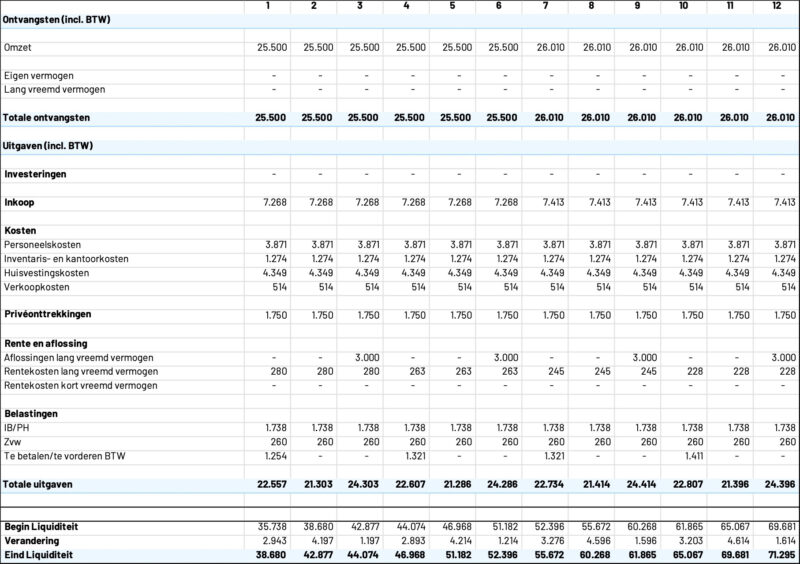
Task: Click the Personeelskosten row label
Action: [43, 244]
